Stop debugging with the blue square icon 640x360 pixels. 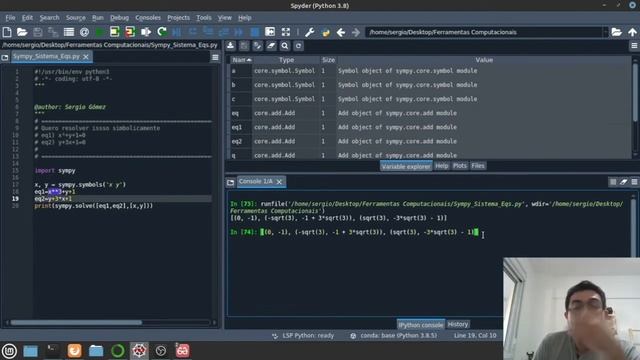coord(254,32)
